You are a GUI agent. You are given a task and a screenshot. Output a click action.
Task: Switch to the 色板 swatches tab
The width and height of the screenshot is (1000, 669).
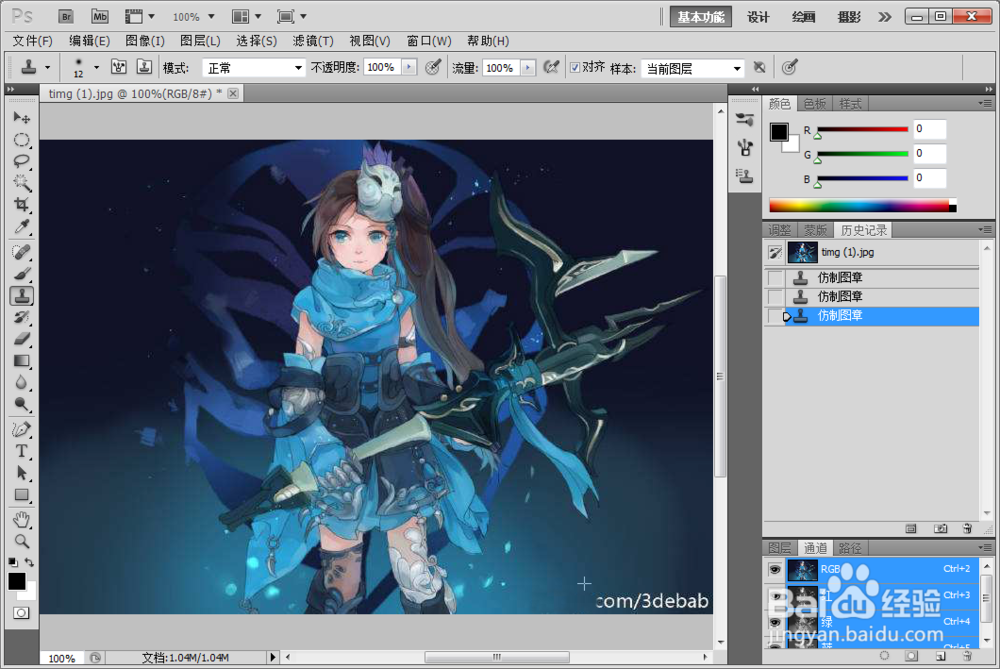(815, 103)
